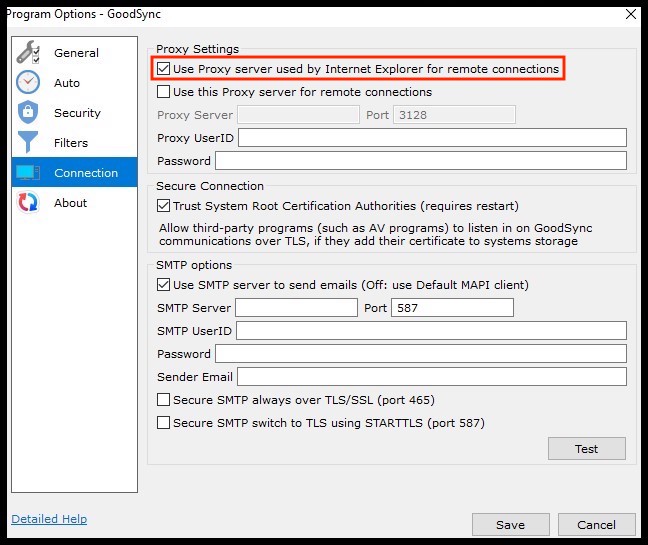Viewport: 648px width, 545px height.
Task: Click the General wrench icon
Action: tap(28, 52)
